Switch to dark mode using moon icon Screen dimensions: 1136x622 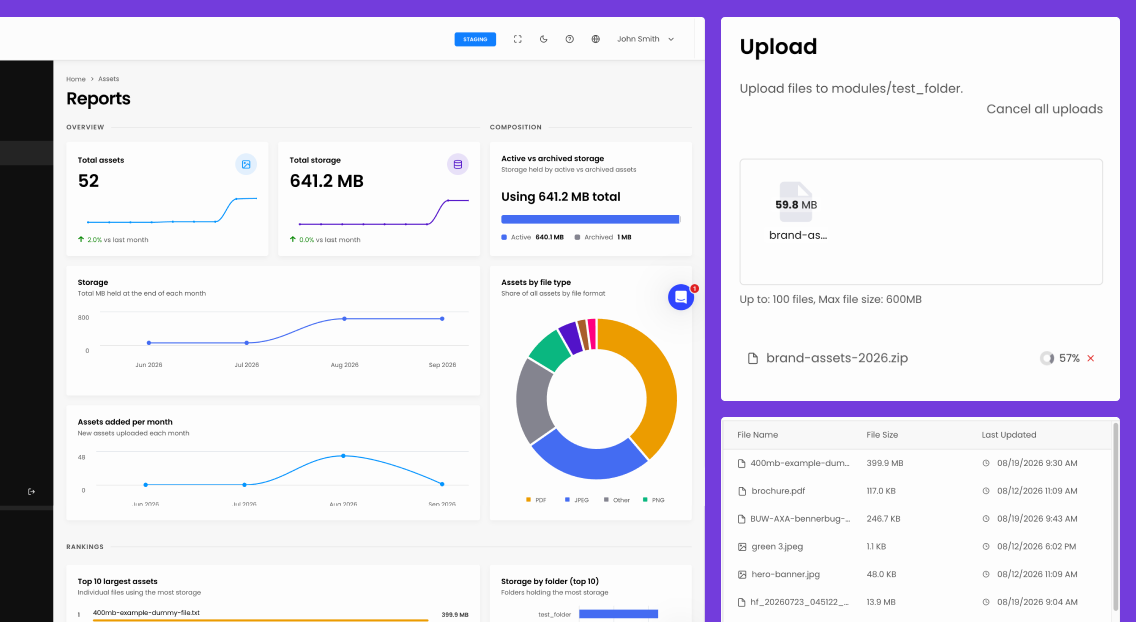(543, 39)
